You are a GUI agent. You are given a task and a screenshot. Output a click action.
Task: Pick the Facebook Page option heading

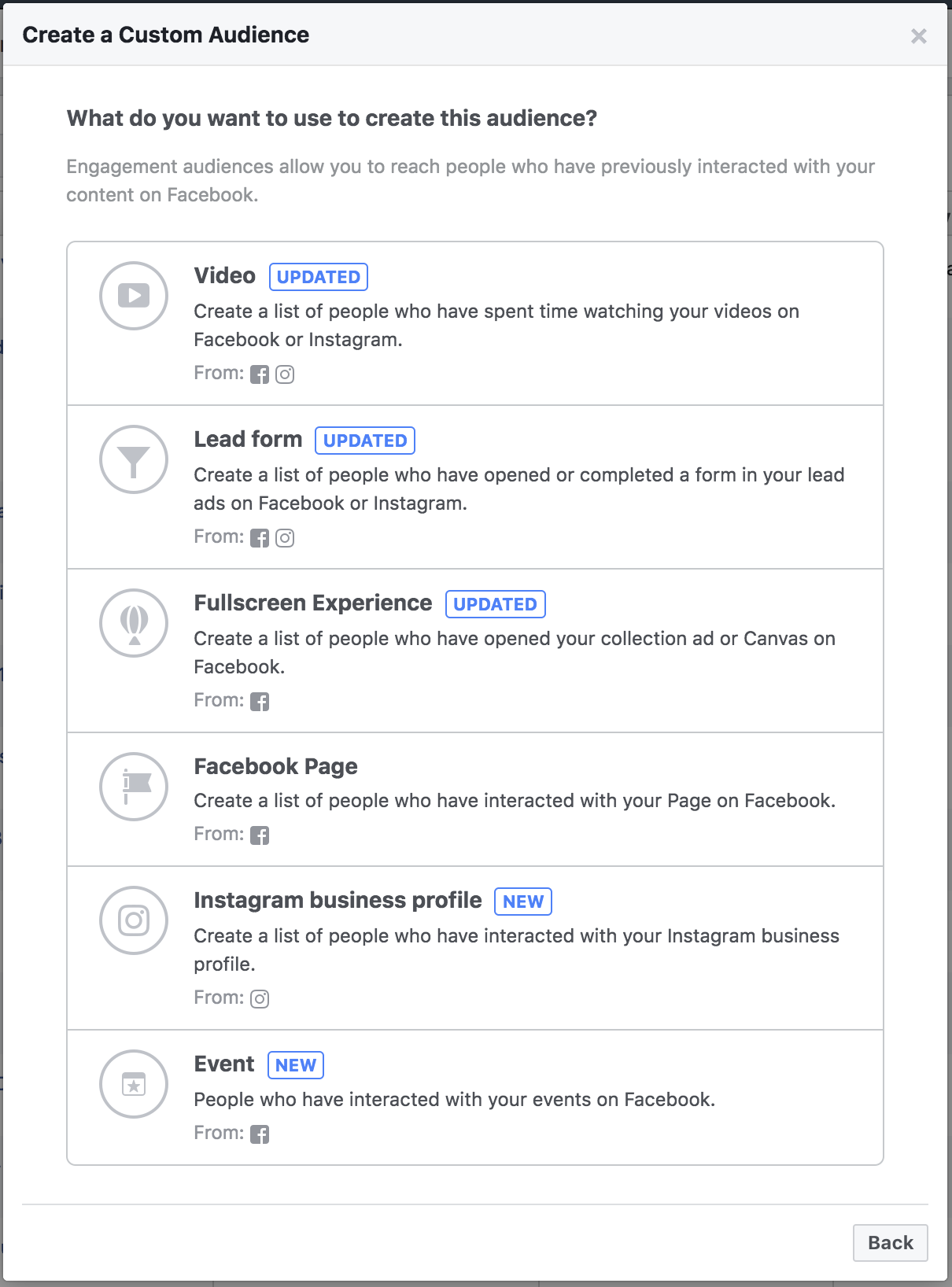[x=276, y=766]
